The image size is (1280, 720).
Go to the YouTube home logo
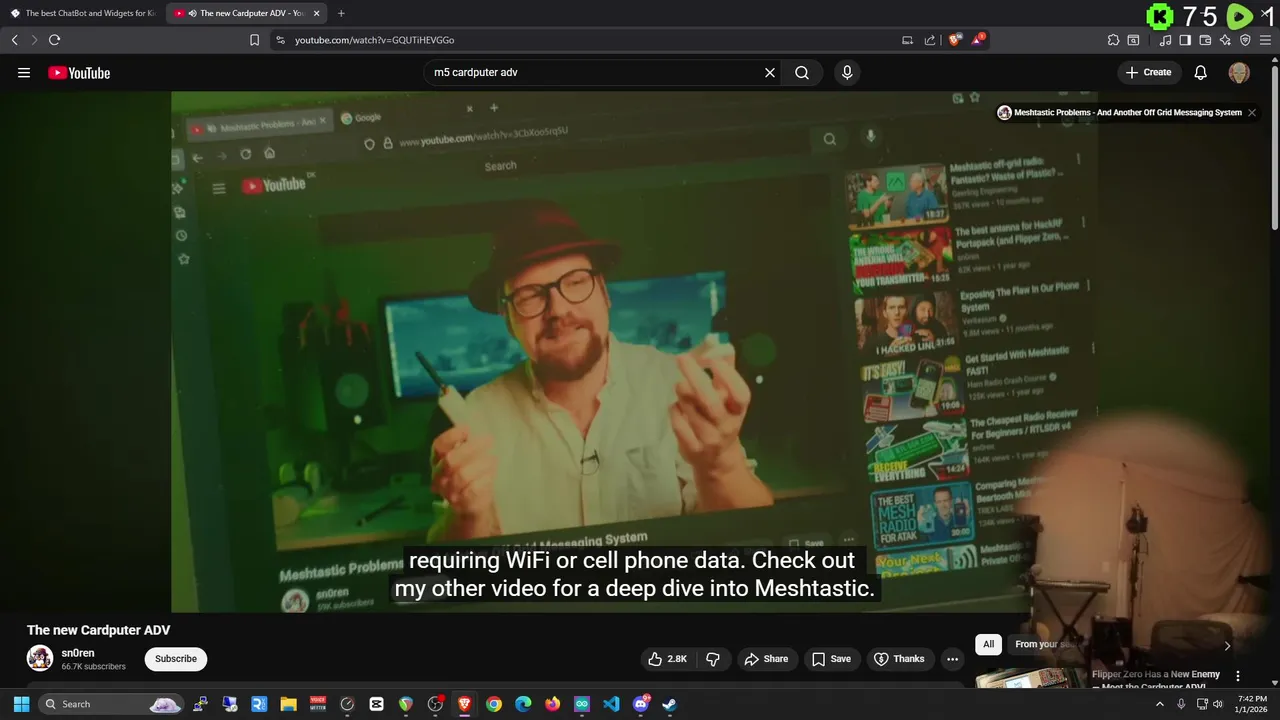[x=79, y=73]
